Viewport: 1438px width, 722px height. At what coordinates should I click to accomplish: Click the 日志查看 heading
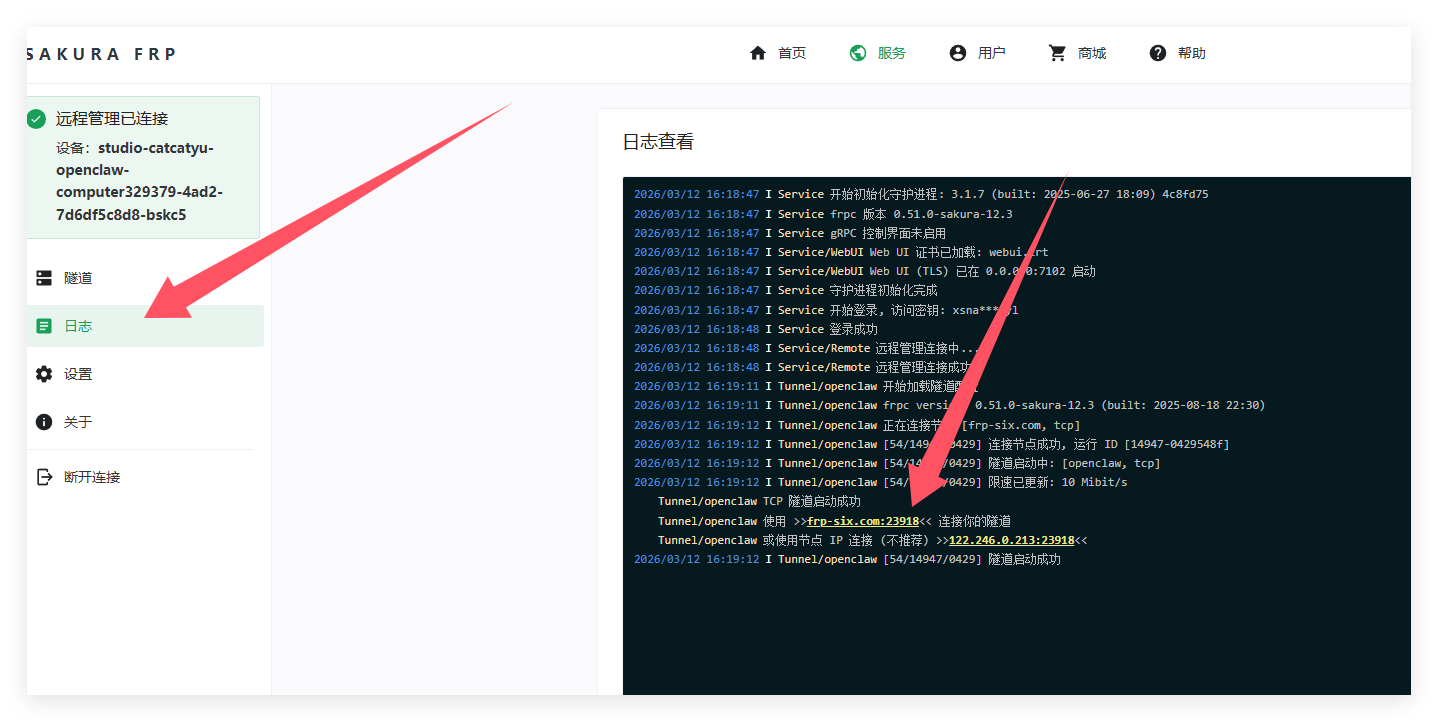658,142
